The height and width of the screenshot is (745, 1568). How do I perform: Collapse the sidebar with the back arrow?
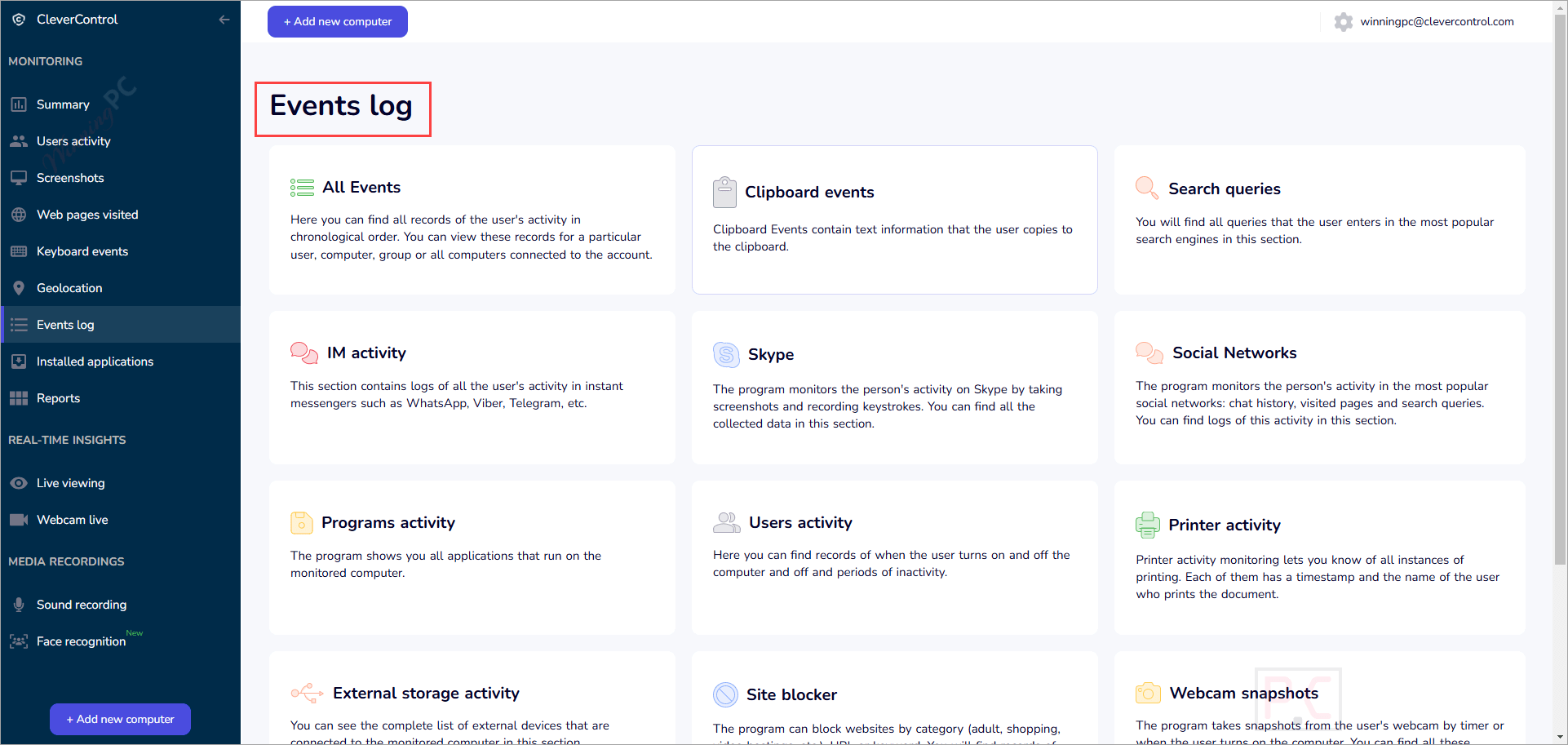coord(224,20)
